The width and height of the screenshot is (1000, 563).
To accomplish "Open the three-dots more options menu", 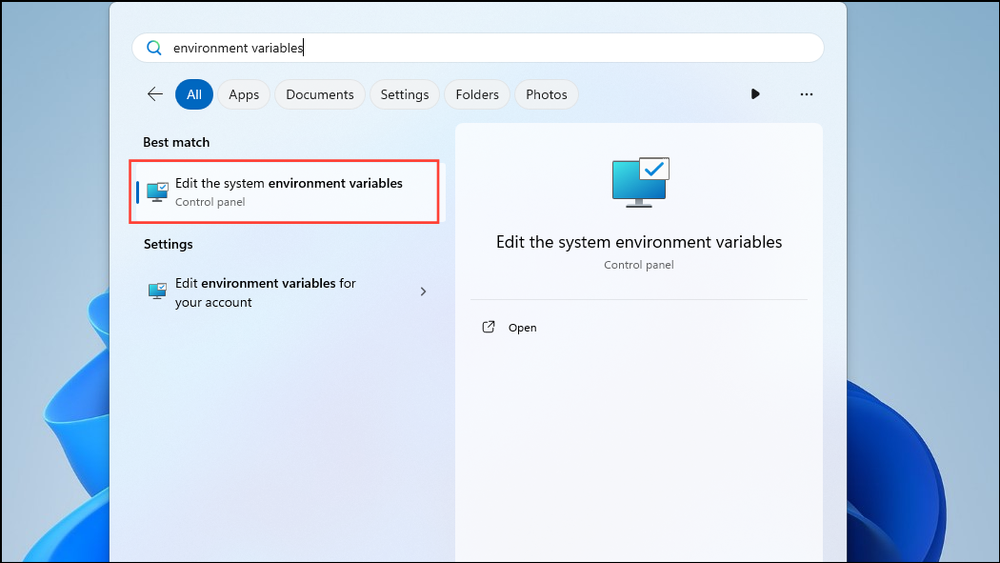I will (x=806, y=94).
